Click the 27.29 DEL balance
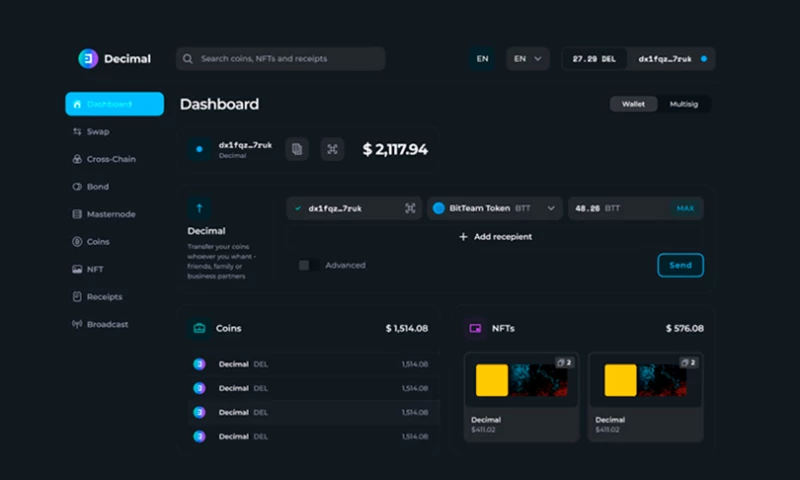This screenshot has height=480, width=800. click(594, 59)
